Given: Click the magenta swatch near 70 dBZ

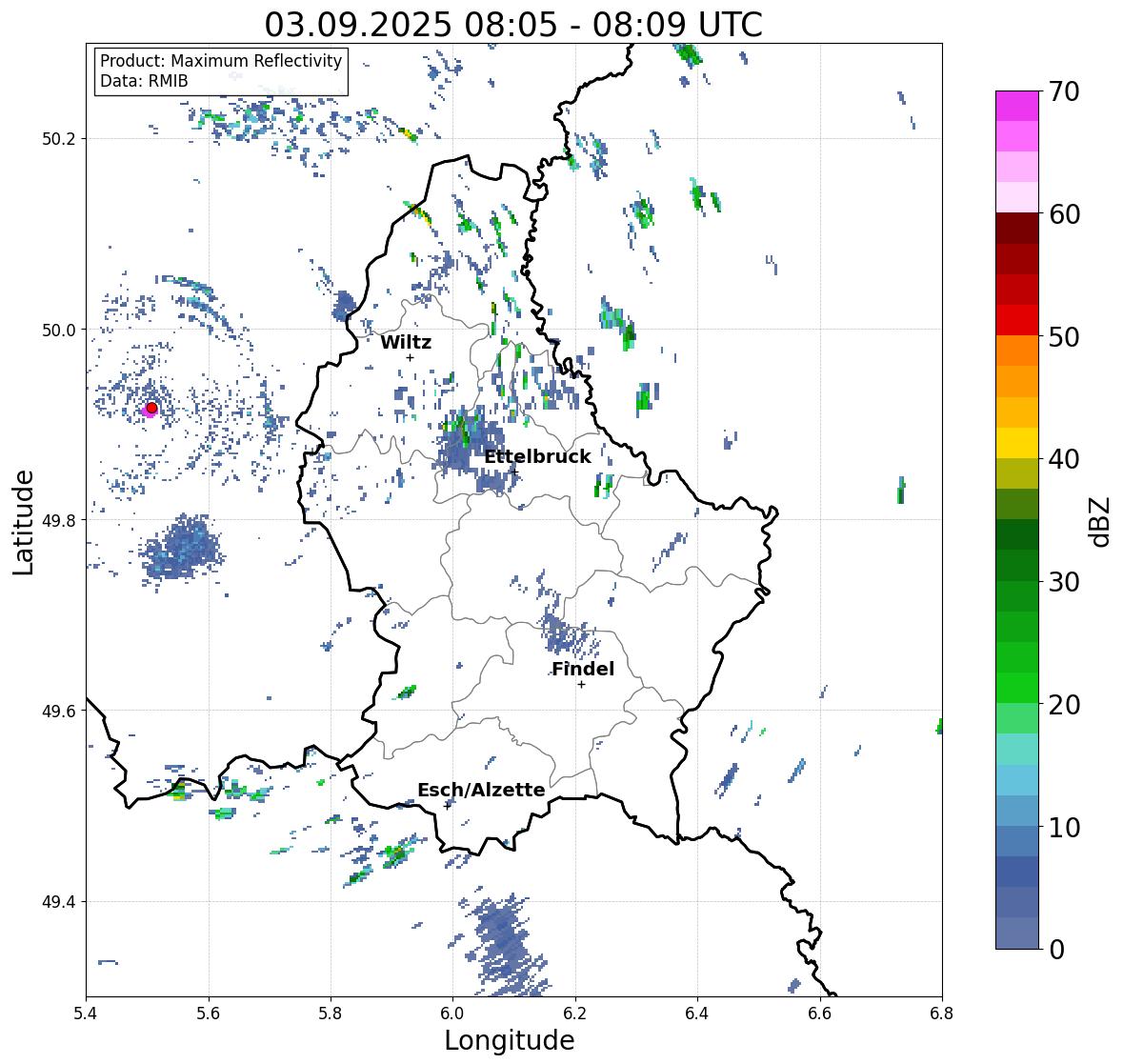Looking at the screenshot, I should 1017,106.
